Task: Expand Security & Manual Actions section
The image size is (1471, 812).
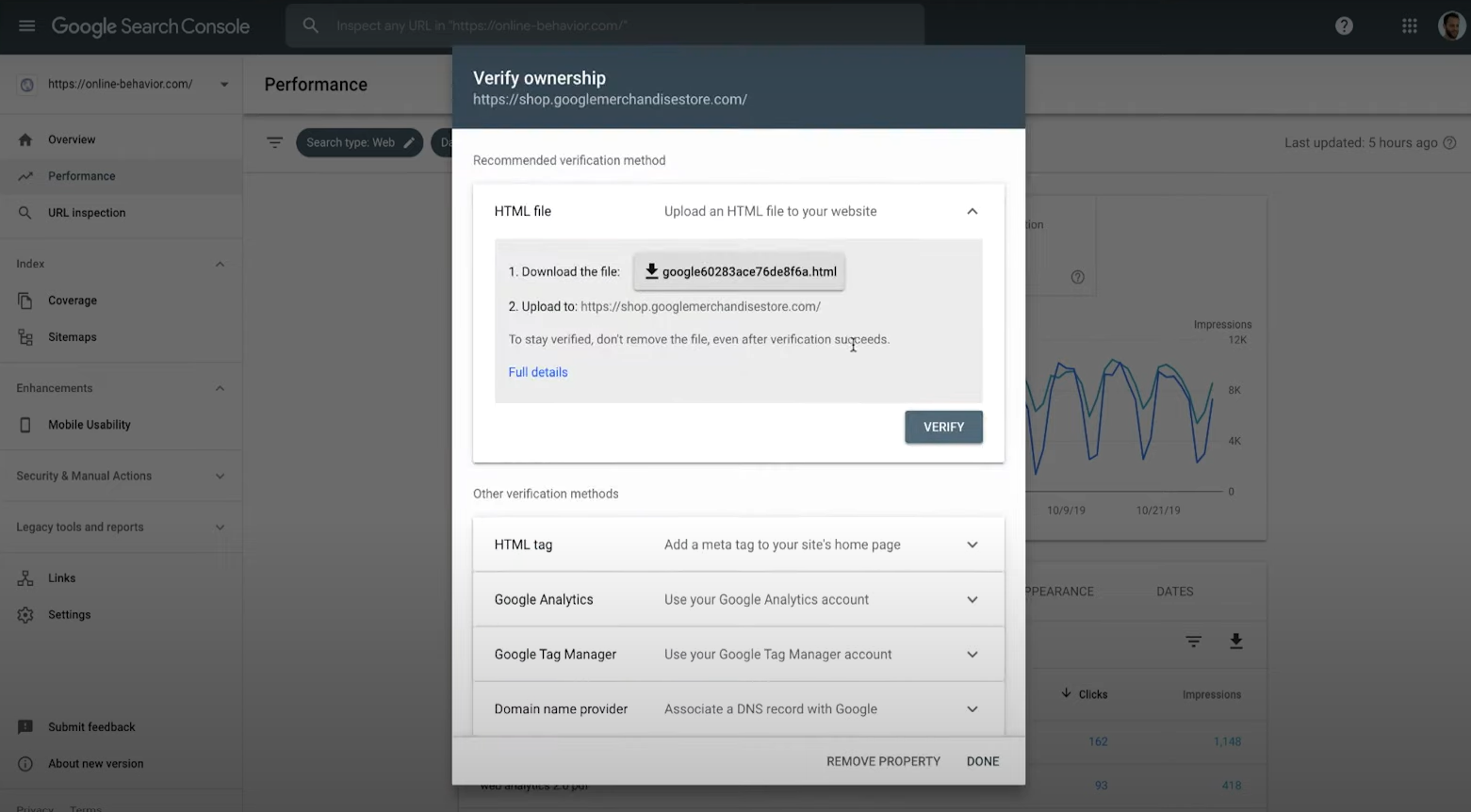Action: click(220, 476)
